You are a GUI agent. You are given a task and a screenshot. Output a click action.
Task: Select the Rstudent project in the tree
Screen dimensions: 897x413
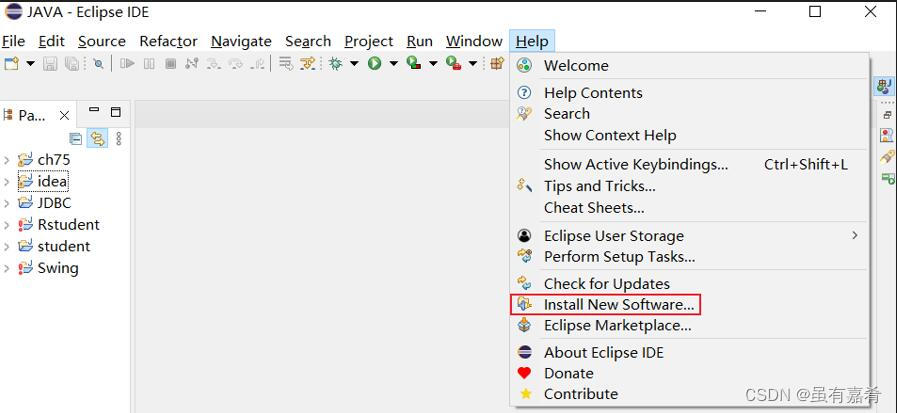69,225
